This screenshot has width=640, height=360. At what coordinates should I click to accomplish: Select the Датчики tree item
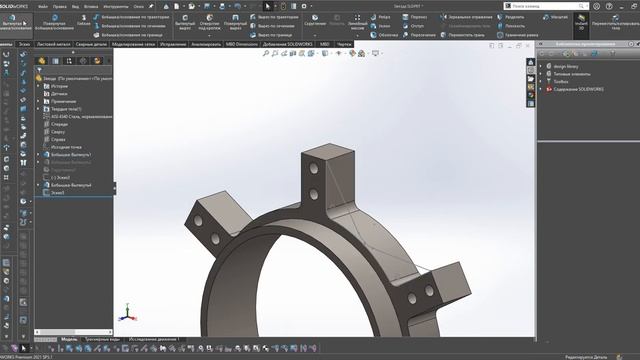pyautogui.click(x=59, y=94)
